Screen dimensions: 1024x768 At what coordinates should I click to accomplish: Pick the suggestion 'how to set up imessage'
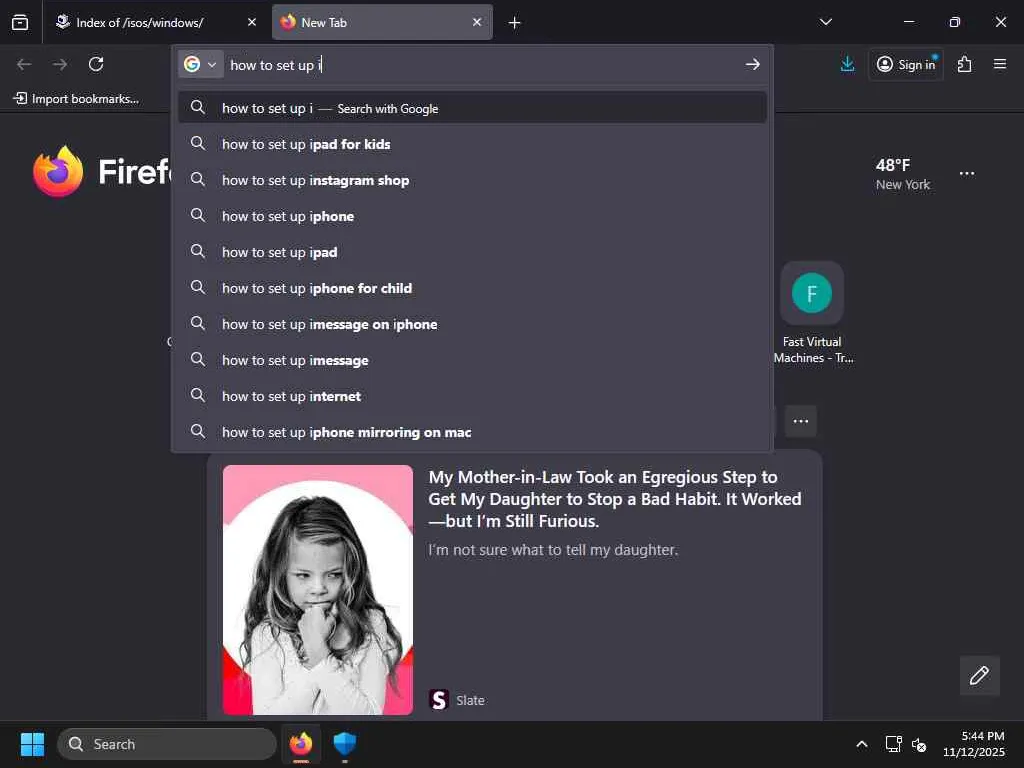pos(472,359)
